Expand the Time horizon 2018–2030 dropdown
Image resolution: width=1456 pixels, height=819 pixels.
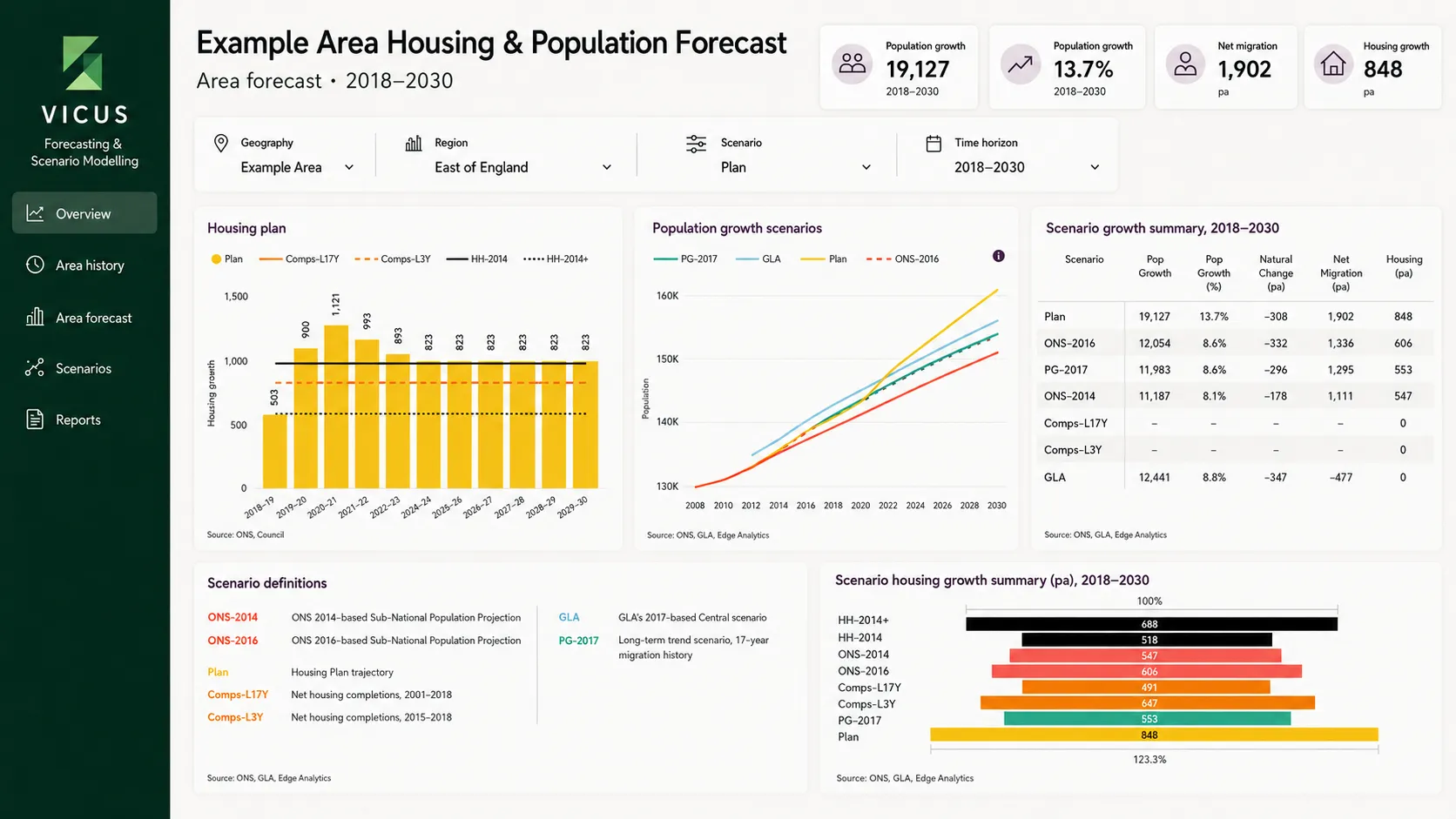(1027, 167)
